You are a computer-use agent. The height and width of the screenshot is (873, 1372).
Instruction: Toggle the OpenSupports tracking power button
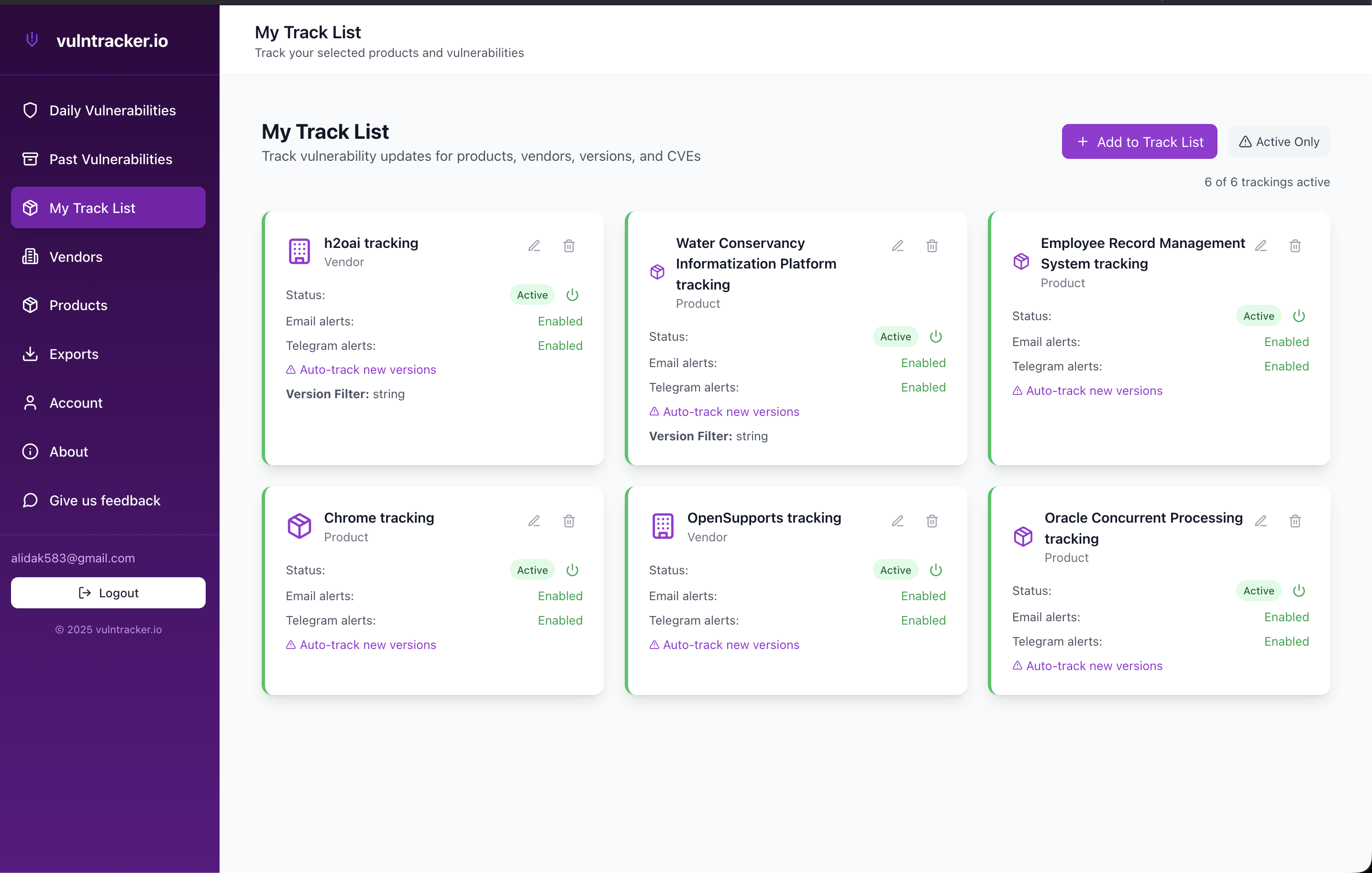coord(935,570)
